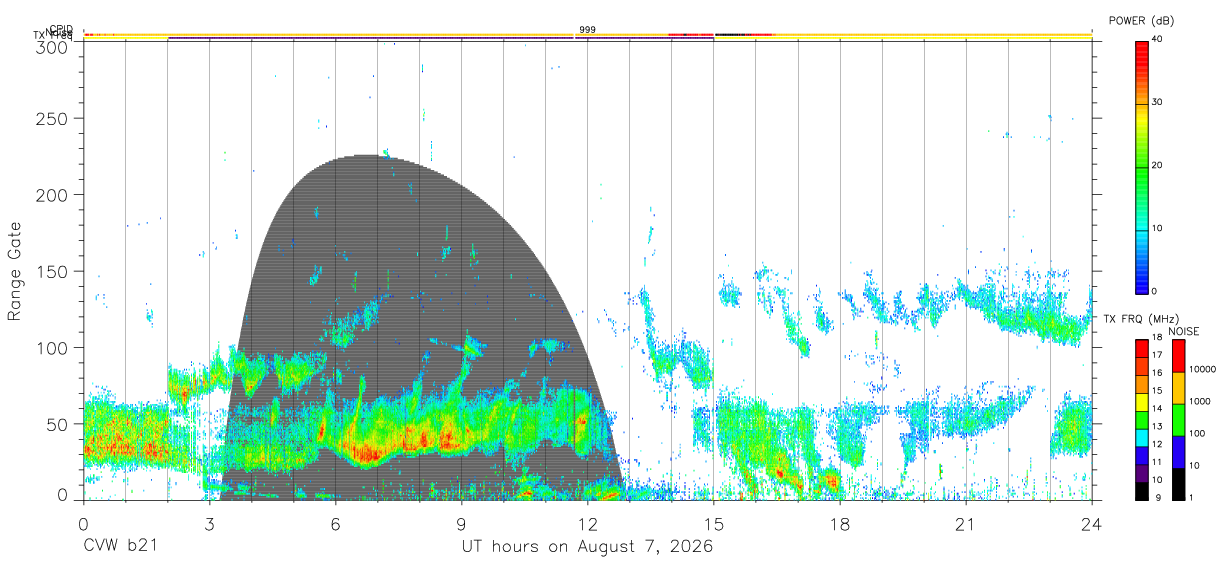Click the '12' UT hour axis tick label
Screen dimensions: 1228x567
click(x=588, y=524)
